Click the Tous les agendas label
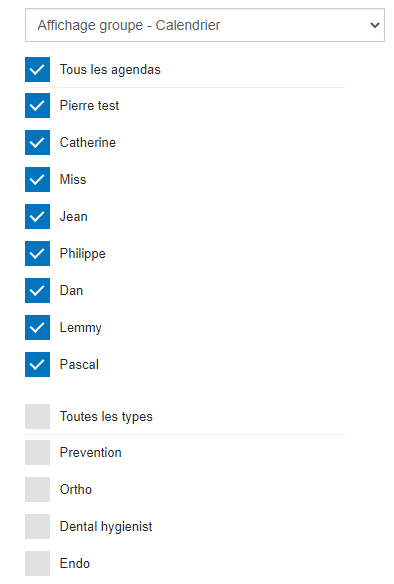The width and height of the screenshot is (394, 584). pos(110,70)
